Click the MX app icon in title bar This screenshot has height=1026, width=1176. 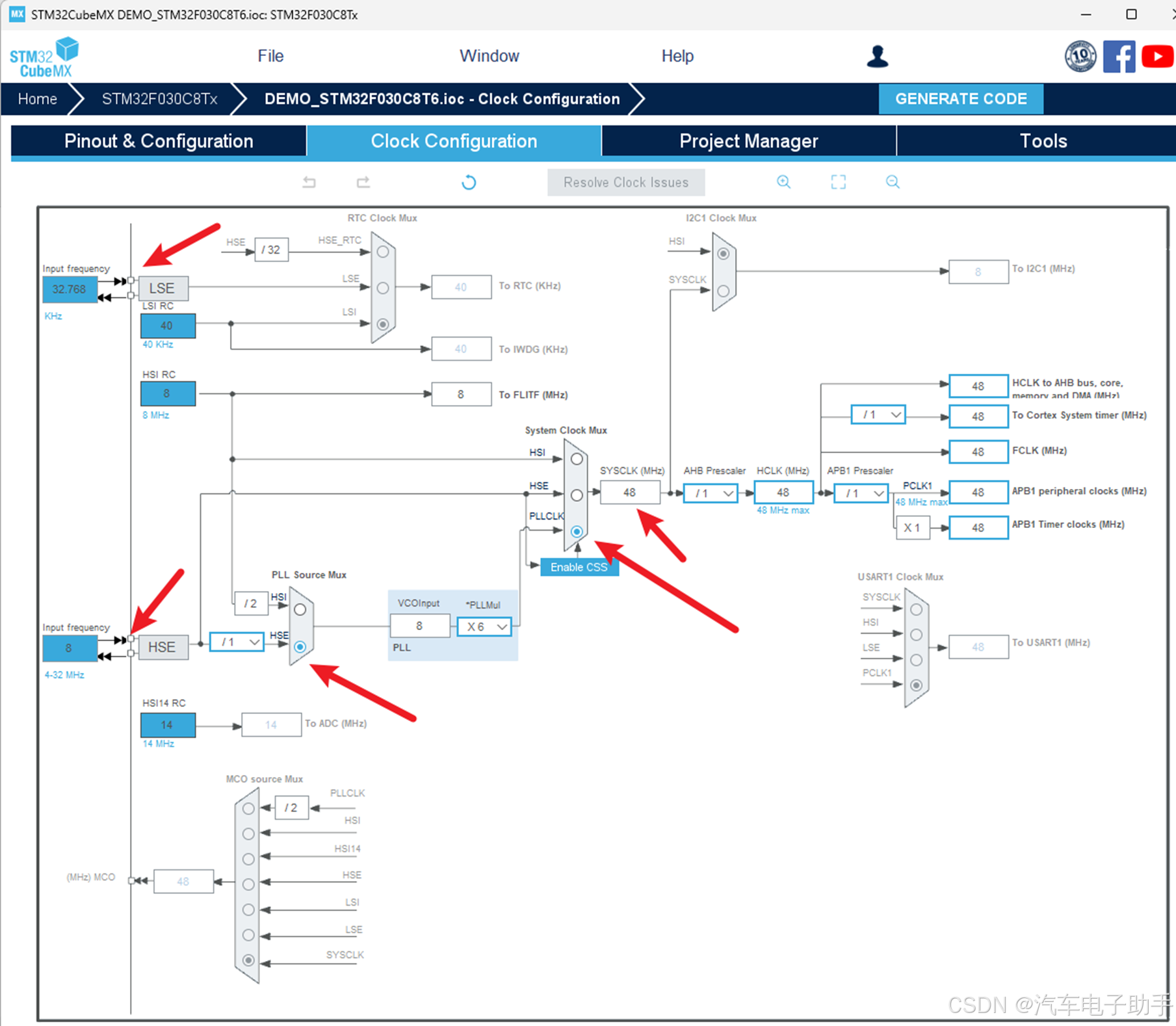[x=17, y=14]
